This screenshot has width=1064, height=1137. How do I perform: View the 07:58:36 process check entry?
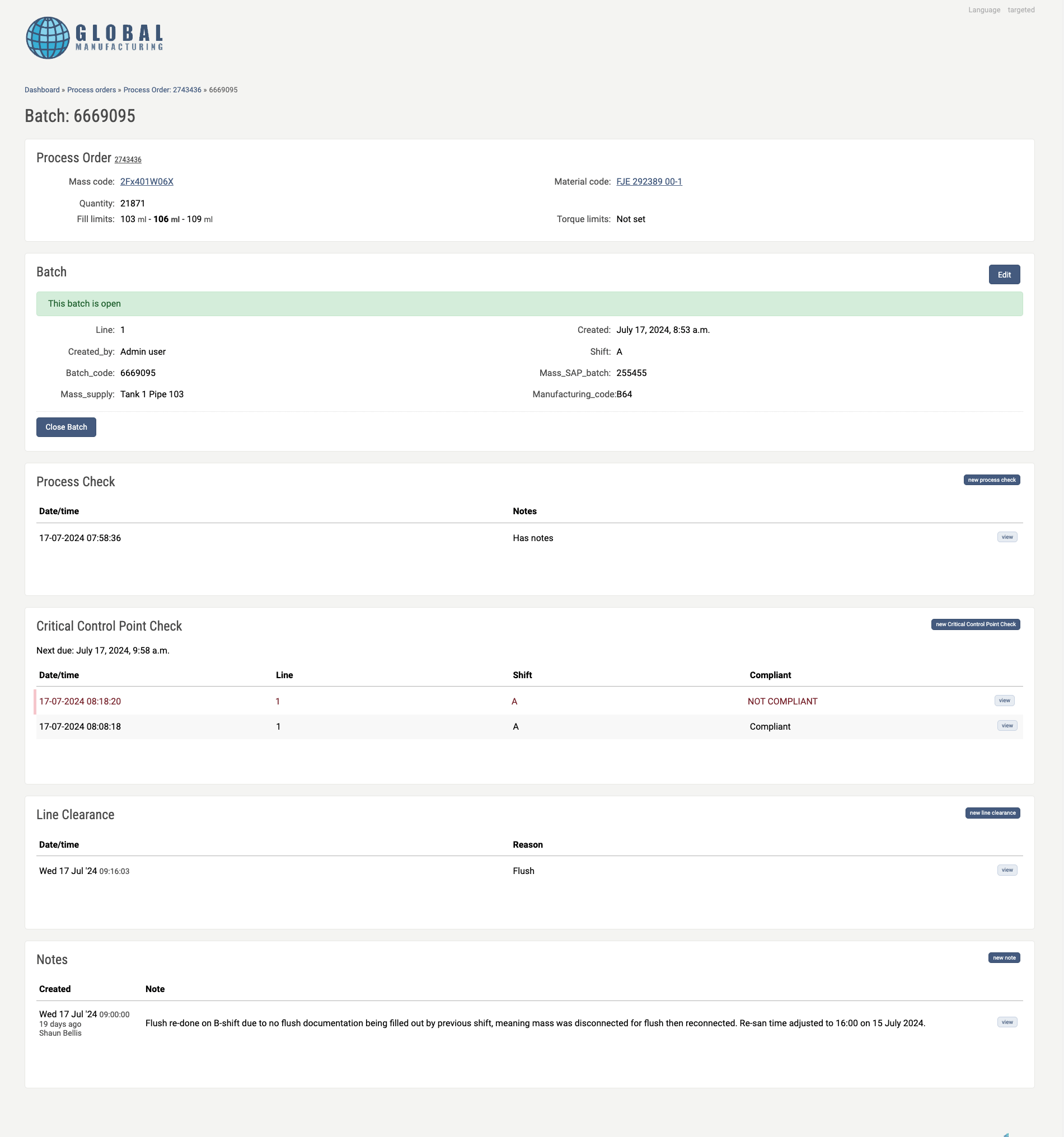(1007, 537)
